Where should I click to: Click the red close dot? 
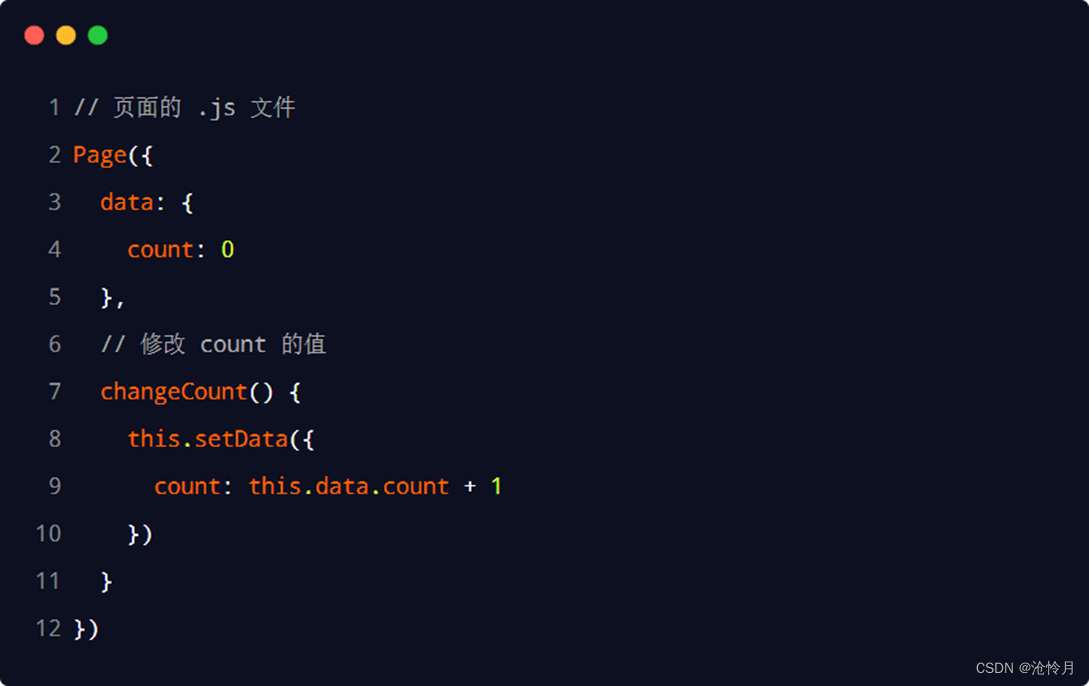pos(34,35)
